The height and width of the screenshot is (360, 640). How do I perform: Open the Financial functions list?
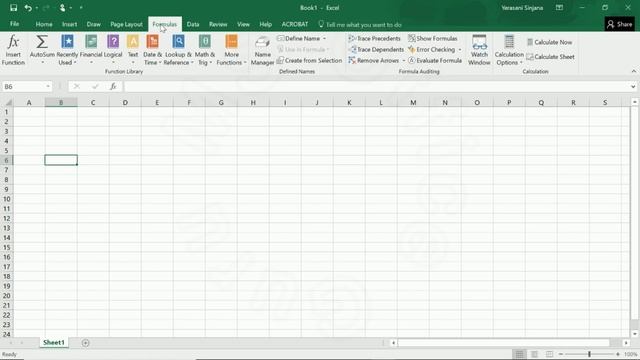tap(91, 50)
